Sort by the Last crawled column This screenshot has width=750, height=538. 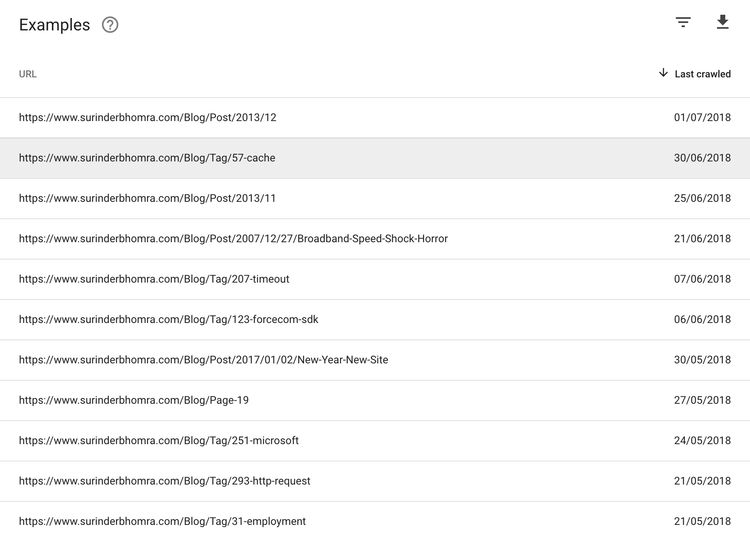pyautogui.click(x=702, y=74)
